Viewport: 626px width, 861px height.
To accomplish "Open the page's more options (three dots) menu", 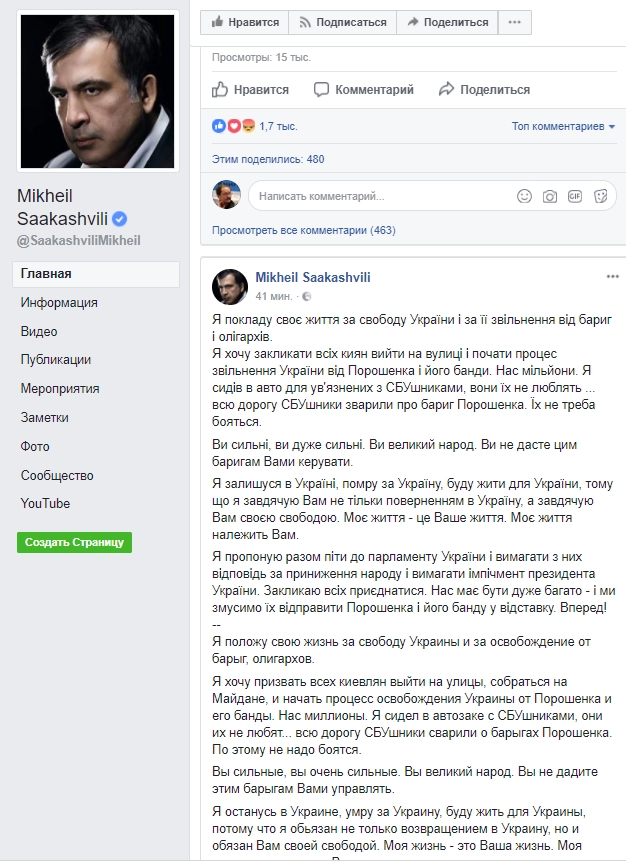I will (514, 22).
